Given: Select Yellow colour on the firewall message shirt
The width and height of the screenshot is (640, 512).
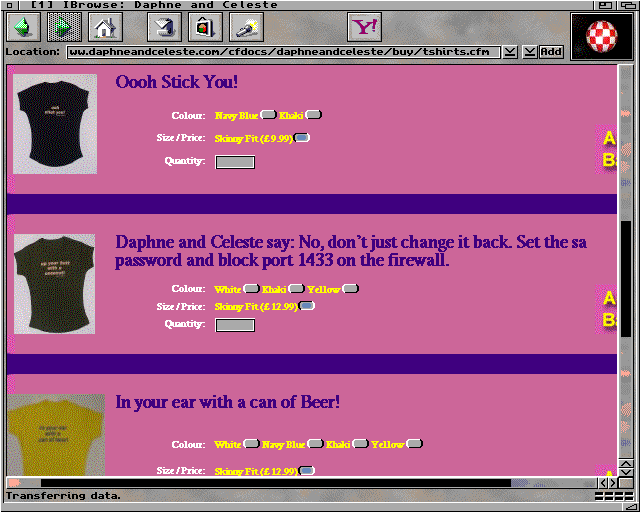Looking at the screenshot, I should (x=351, y=289).
